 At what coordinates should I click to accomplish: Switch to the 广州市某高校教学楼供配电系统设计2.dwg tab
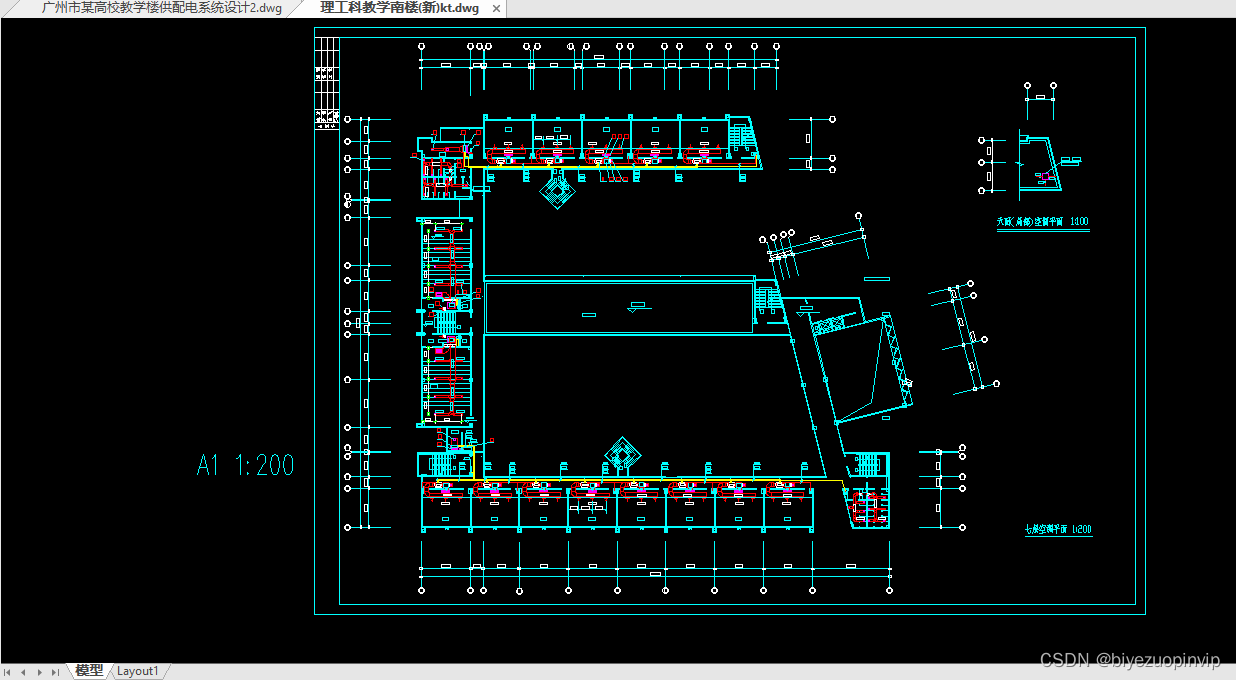pyautogui.click(x=162, y=8)
